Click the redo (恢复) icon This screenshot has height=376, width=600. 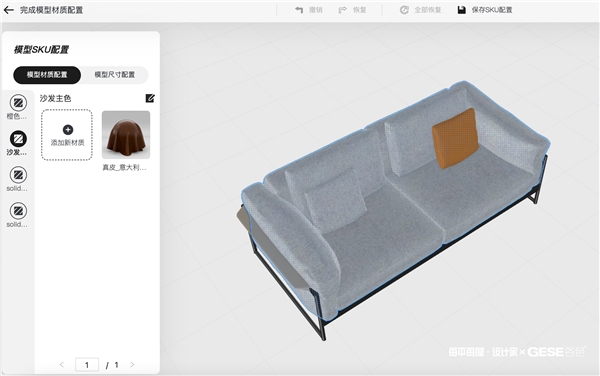(x=342, y=10)
